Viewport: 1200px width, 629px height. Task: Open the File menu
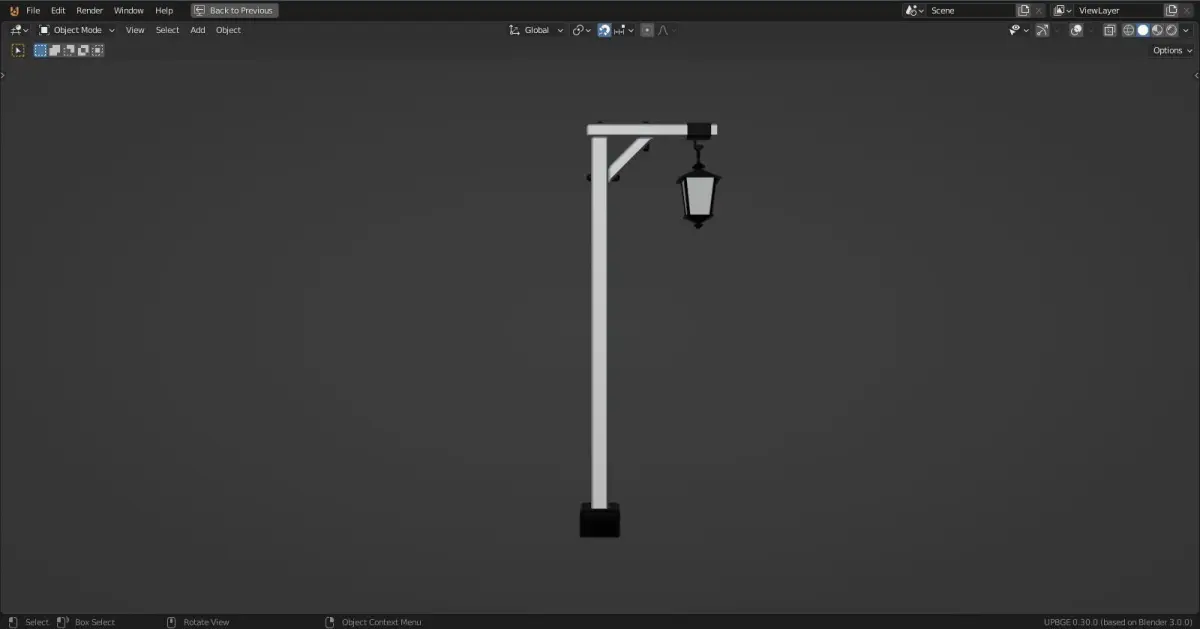(33, 10)
